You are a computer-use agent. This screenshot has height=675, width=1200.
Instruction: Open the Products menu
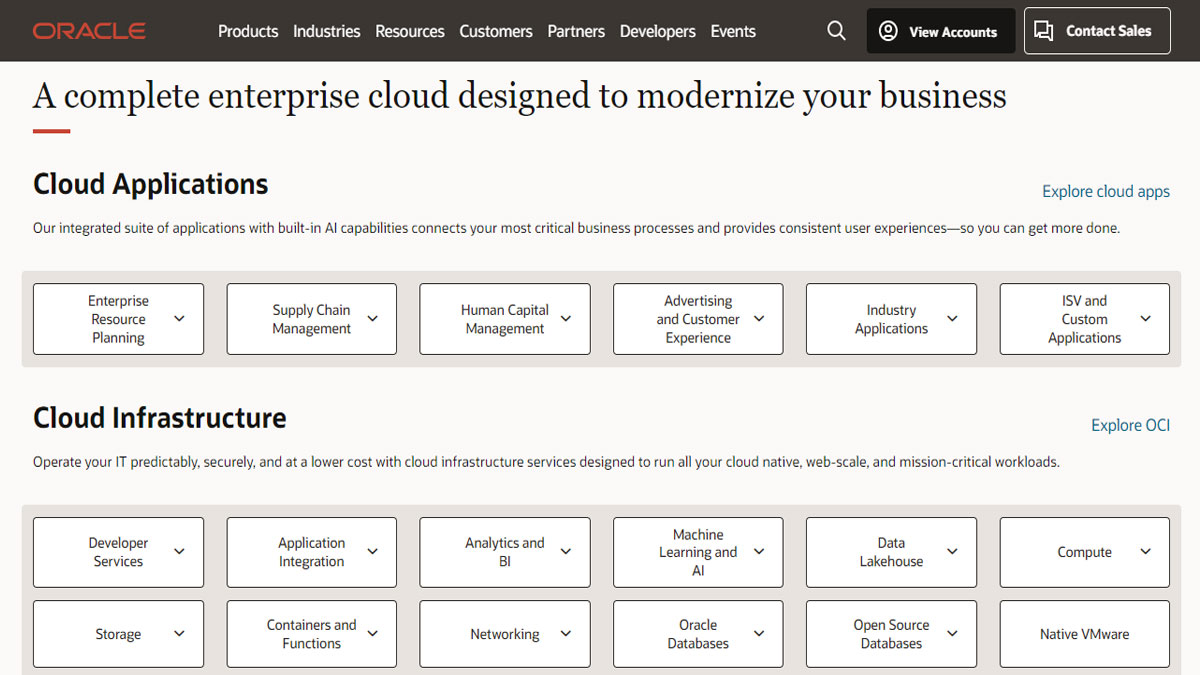[248, 31]
